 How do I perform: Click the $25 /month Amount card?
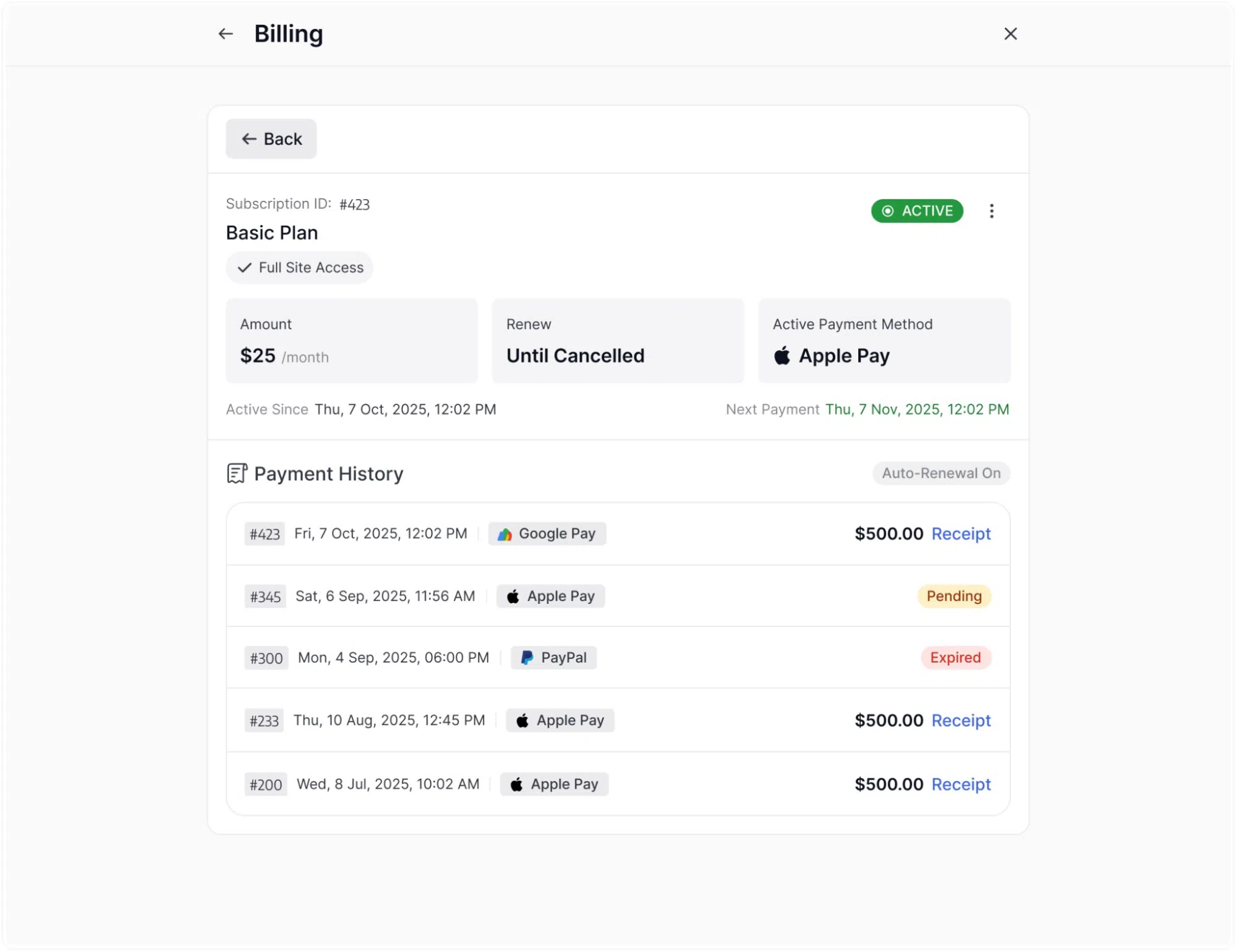[352, 341]
